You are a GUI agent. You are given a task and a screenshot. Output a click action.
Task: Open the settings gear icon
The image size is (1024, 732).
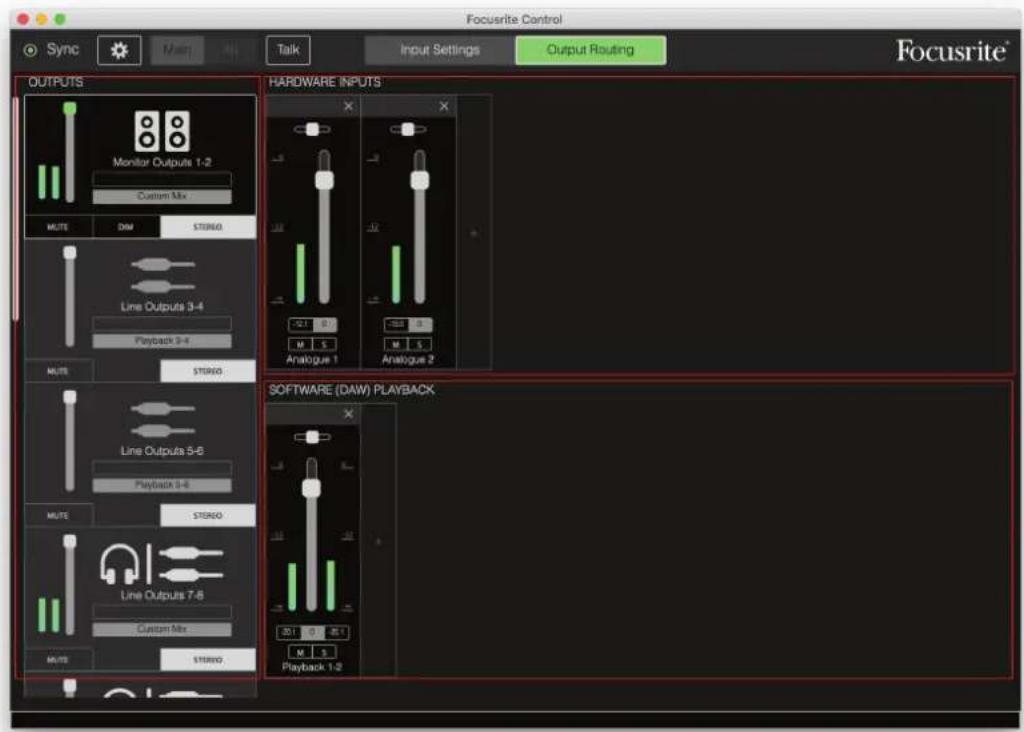click(x=119, y=50)
